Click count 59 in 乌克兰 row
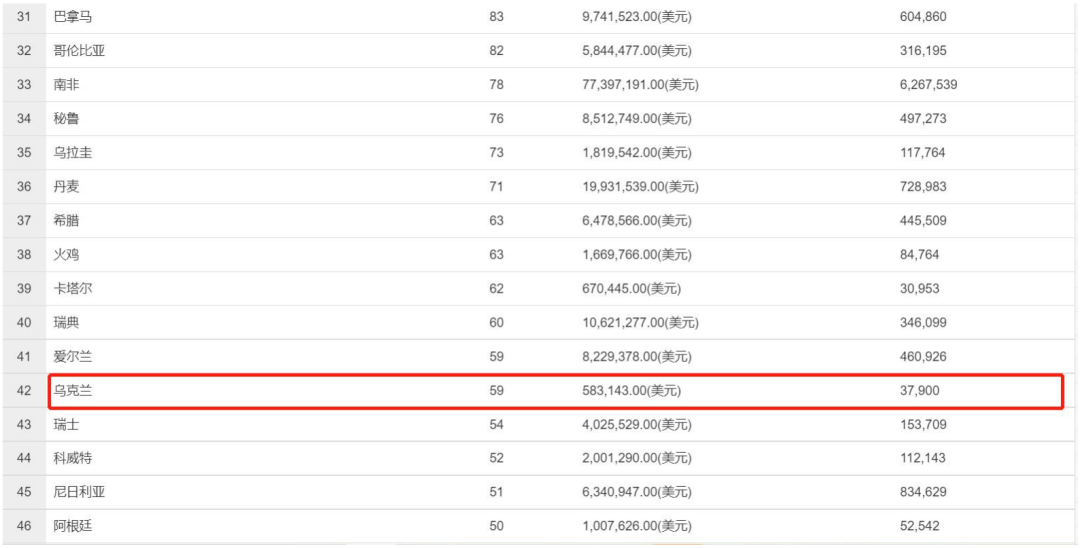The height and width of the screenshot is (548, 1080). 497,391
